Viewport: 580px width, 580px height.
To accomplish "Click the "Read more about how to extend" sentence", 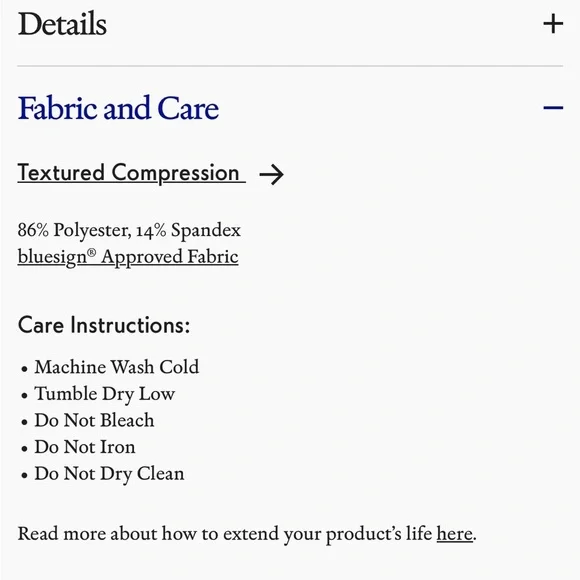I will 247,534.
